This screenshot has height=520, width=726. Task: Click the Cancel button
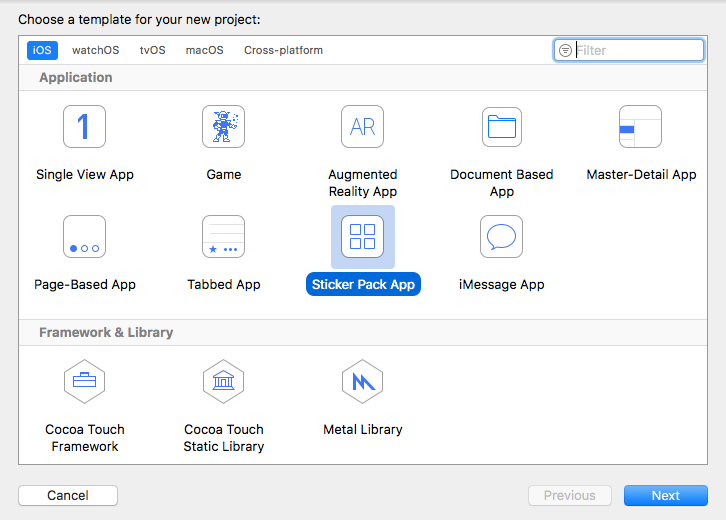coord(68,495)
